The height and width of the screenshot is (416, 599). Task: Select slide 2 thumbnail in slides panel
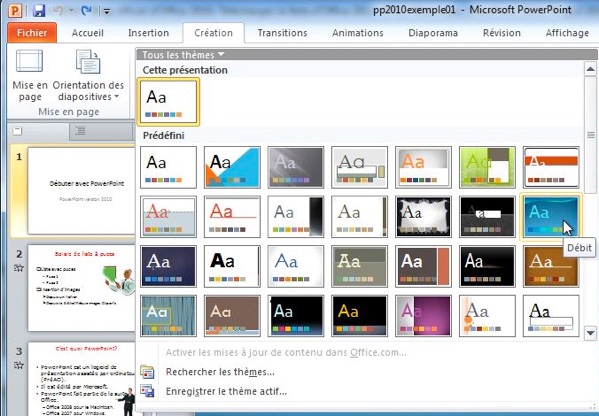point(81,288)
